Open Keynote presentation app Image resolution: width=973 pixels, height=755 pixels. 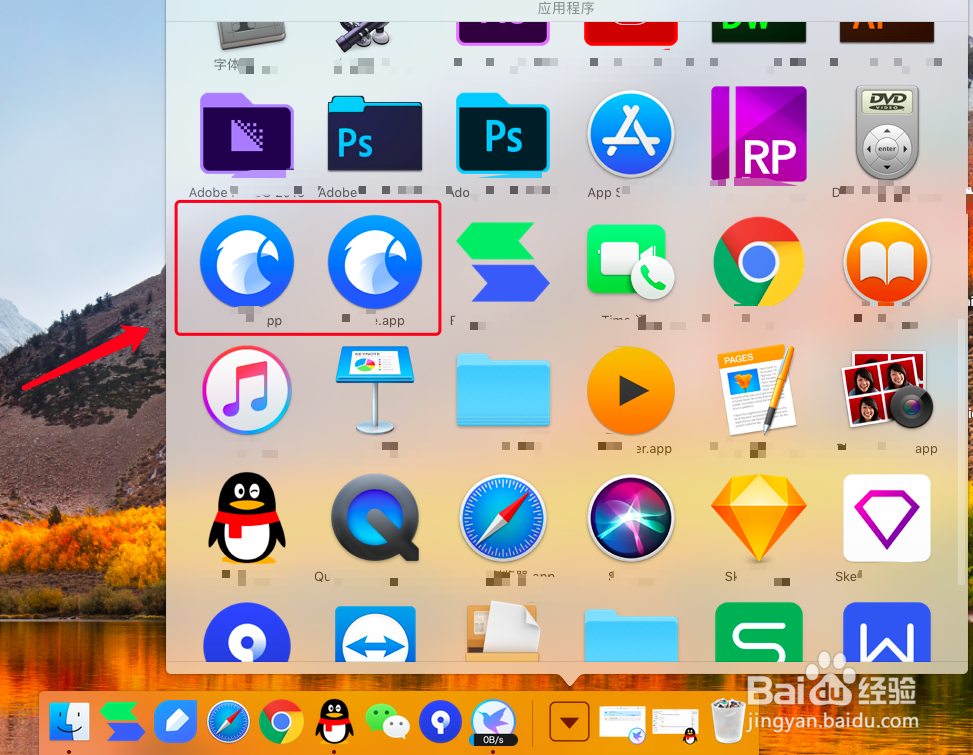pyautogui.click(x=375, y=390)
